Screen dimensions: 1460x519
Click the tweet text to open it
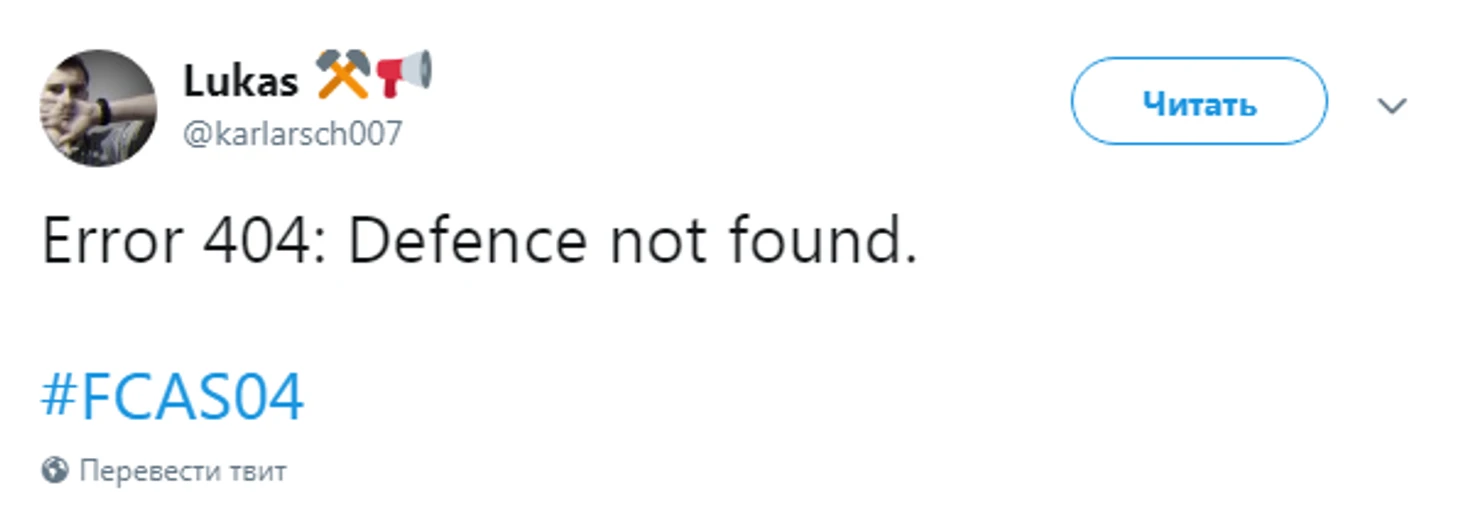479,244
